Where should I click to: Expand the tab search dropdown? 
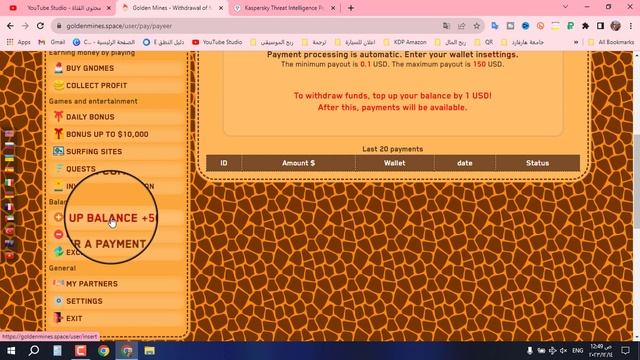click(565, 7)
